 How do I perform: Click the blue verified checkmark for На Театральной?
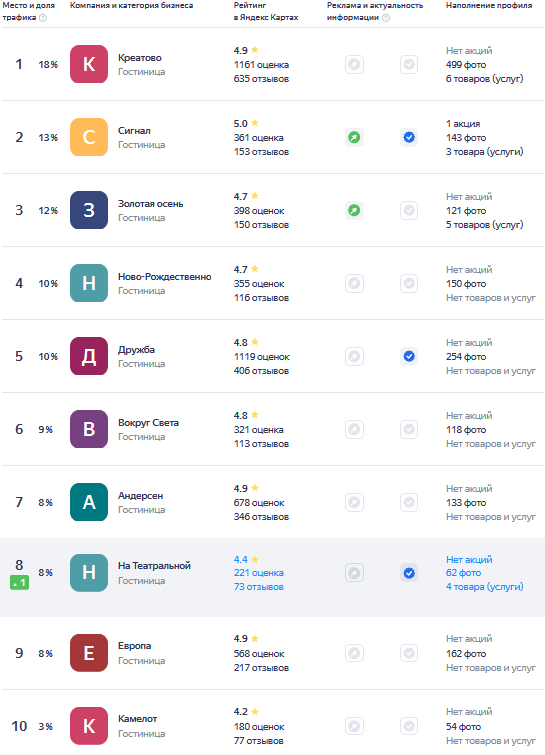(x=409, y=573)
